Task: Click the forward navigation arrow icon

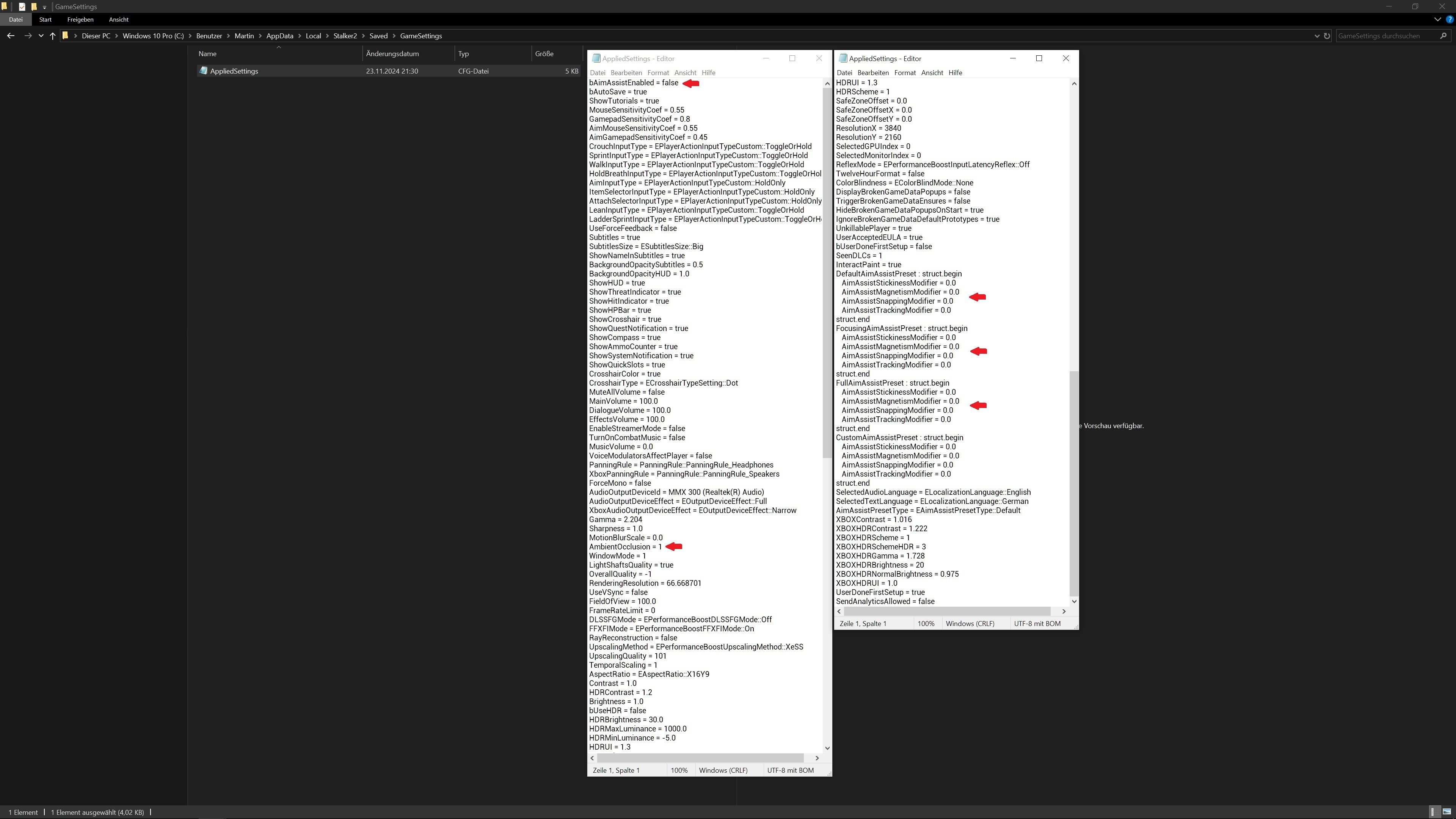Action: (x=26, y=36)
